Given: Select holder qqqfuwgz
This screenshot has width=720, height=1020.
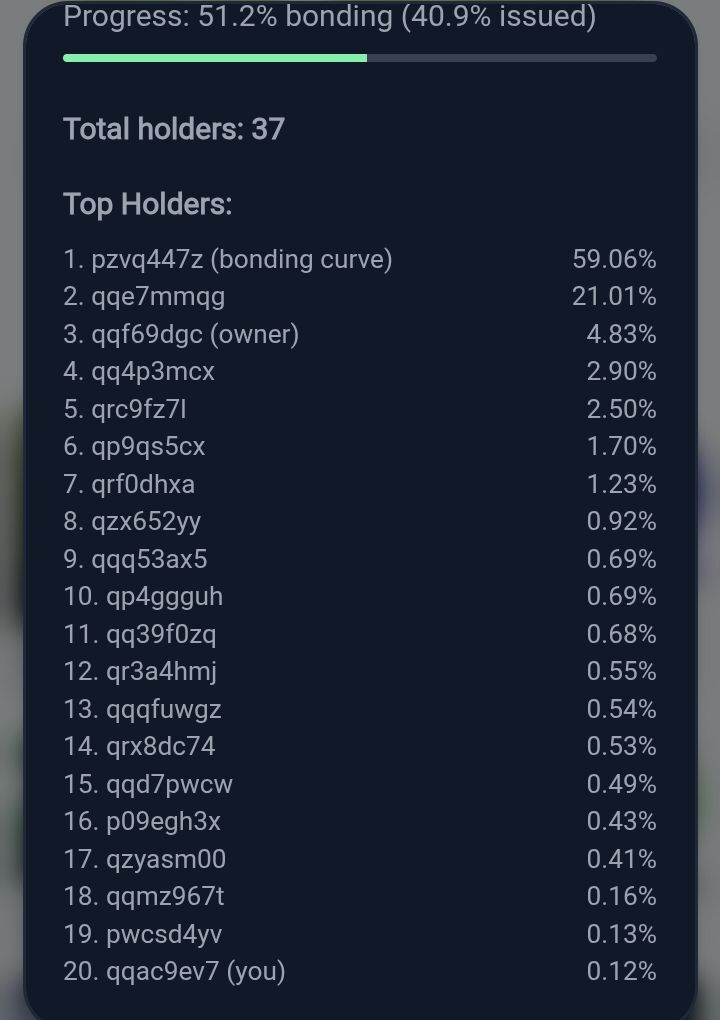Looking at the screenshot, I should click(360, 709).
